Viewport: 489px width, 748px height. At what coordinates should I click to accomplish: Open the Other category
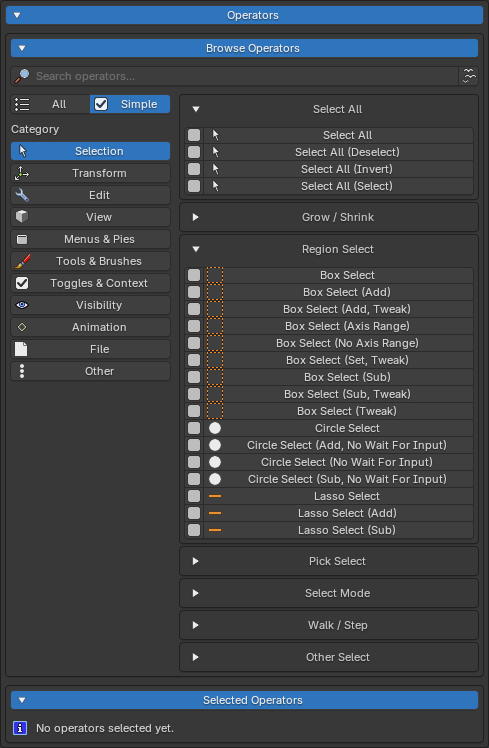[x=91, y=371]
